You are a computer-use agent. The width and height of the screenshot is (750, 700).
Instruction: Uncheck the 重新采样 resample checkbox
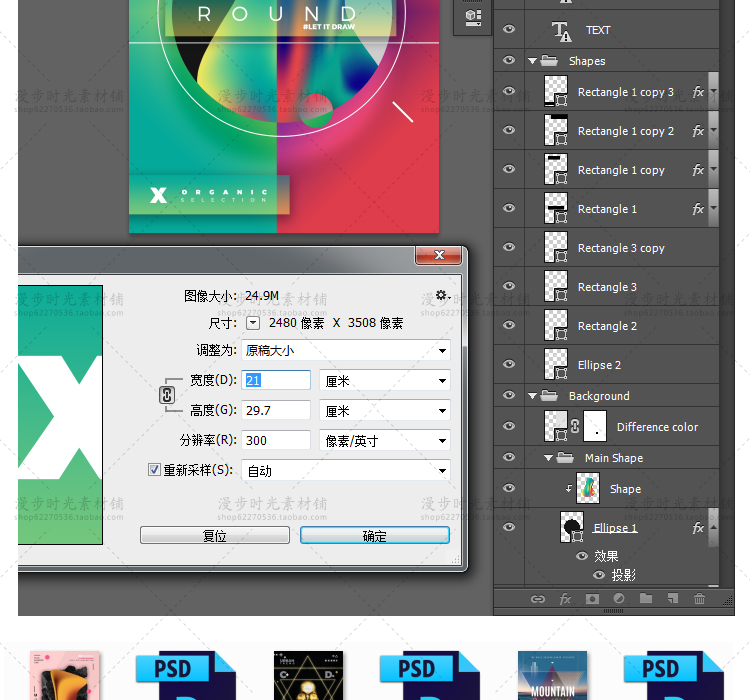click(x=155, y=469)
